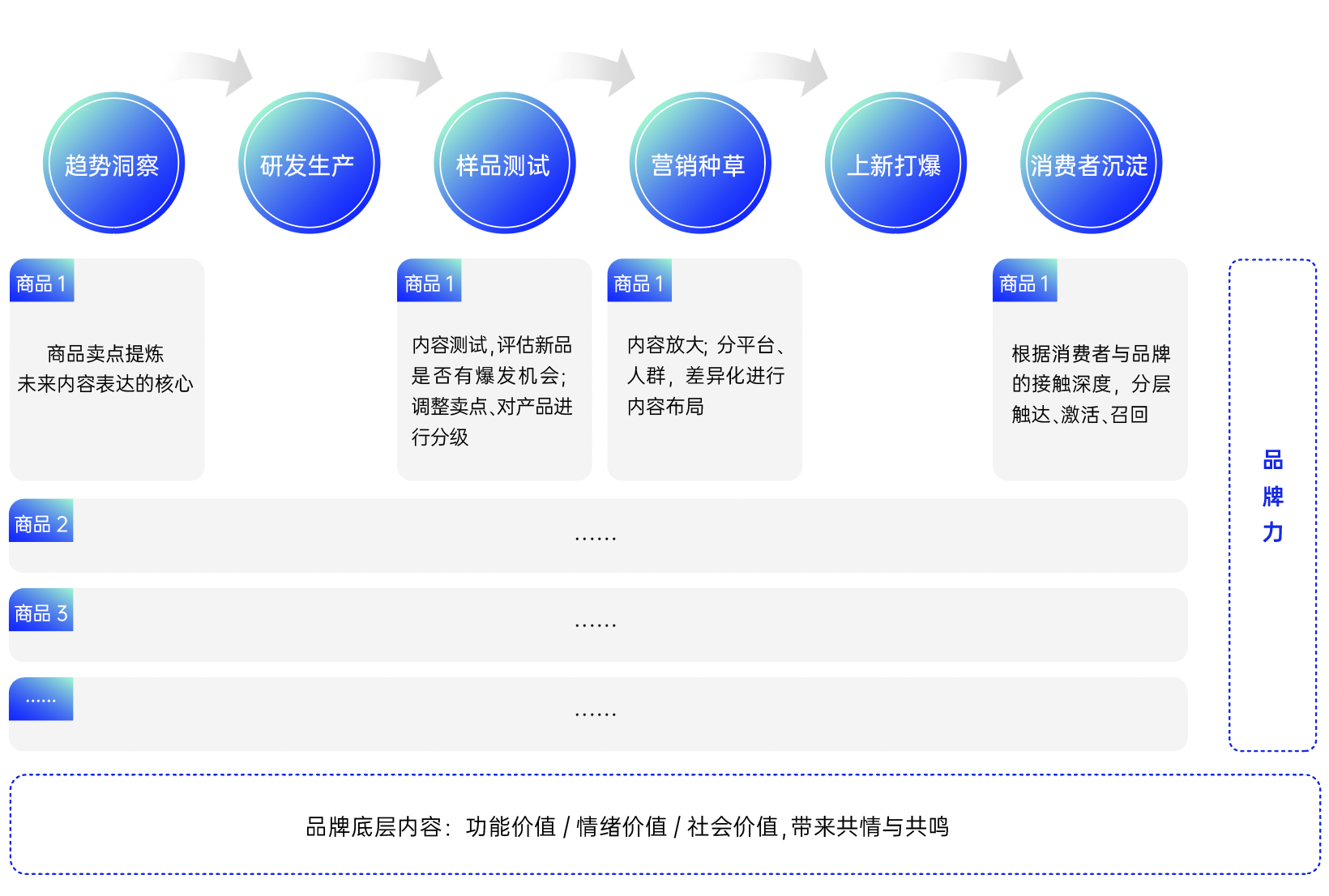Click the 上新打爆 circle
This screenshot has height=896, width=1329.
point(895,164)
